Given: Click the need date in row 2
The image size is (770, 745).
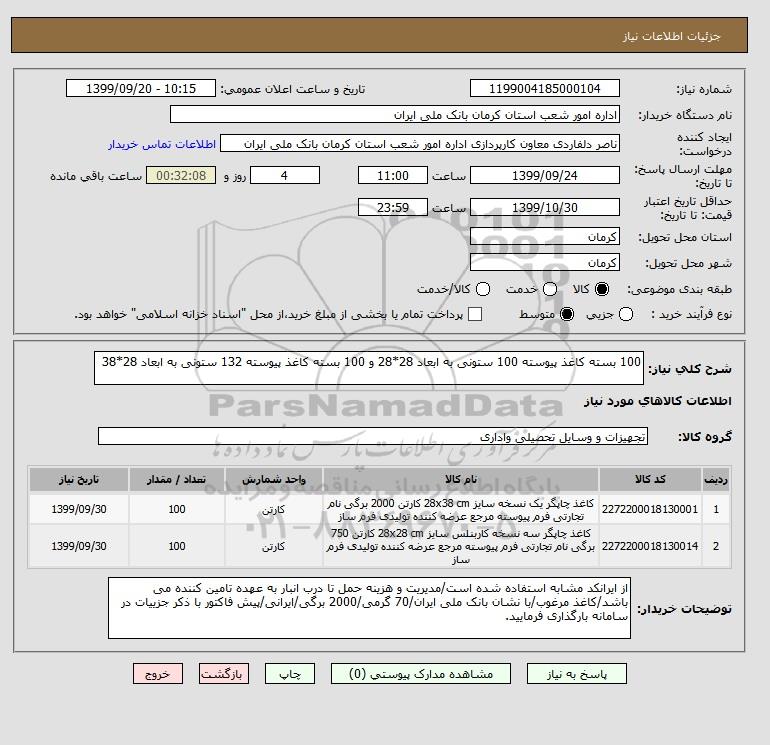Looking at the screenshot, I should point(79,546).
